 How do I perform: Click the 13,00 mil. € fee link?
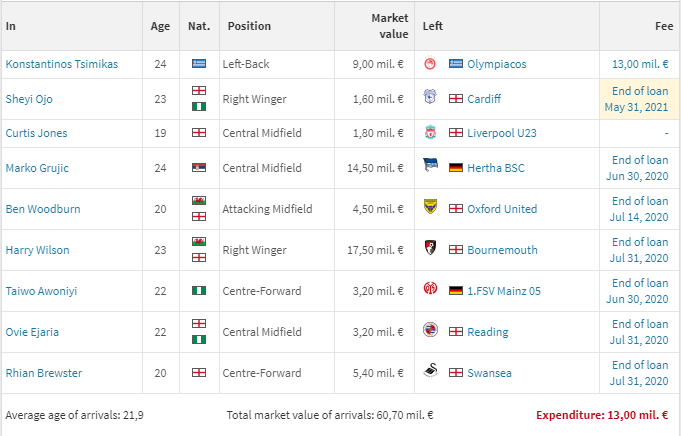[640, 64]
